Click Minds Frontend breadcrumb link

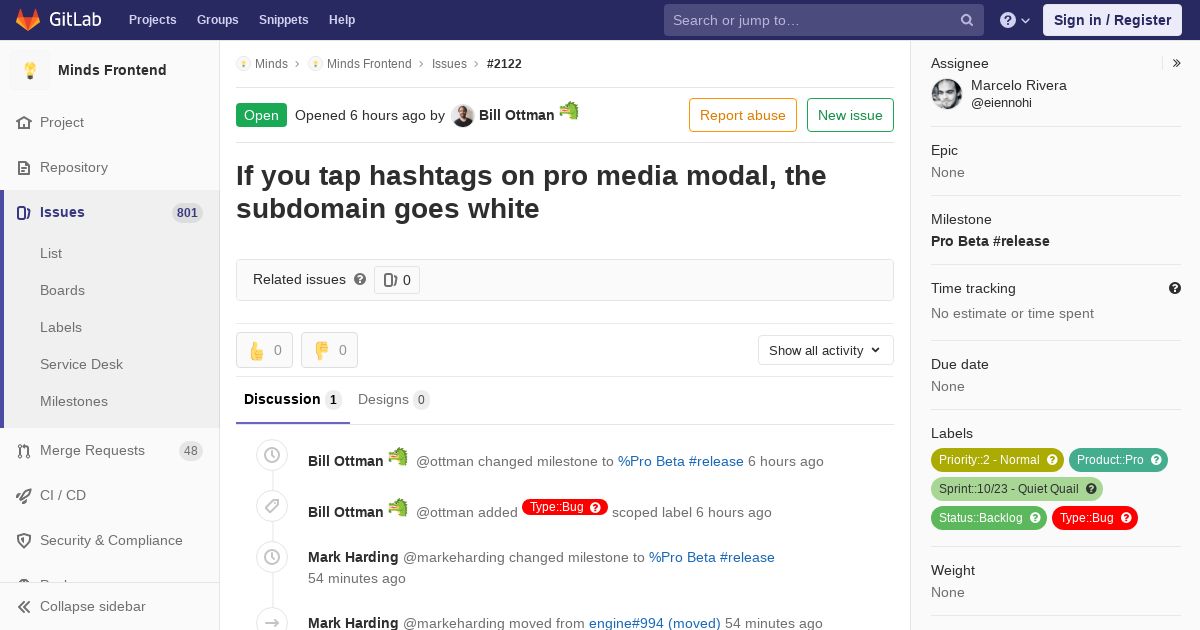click(x=369, y=63)
